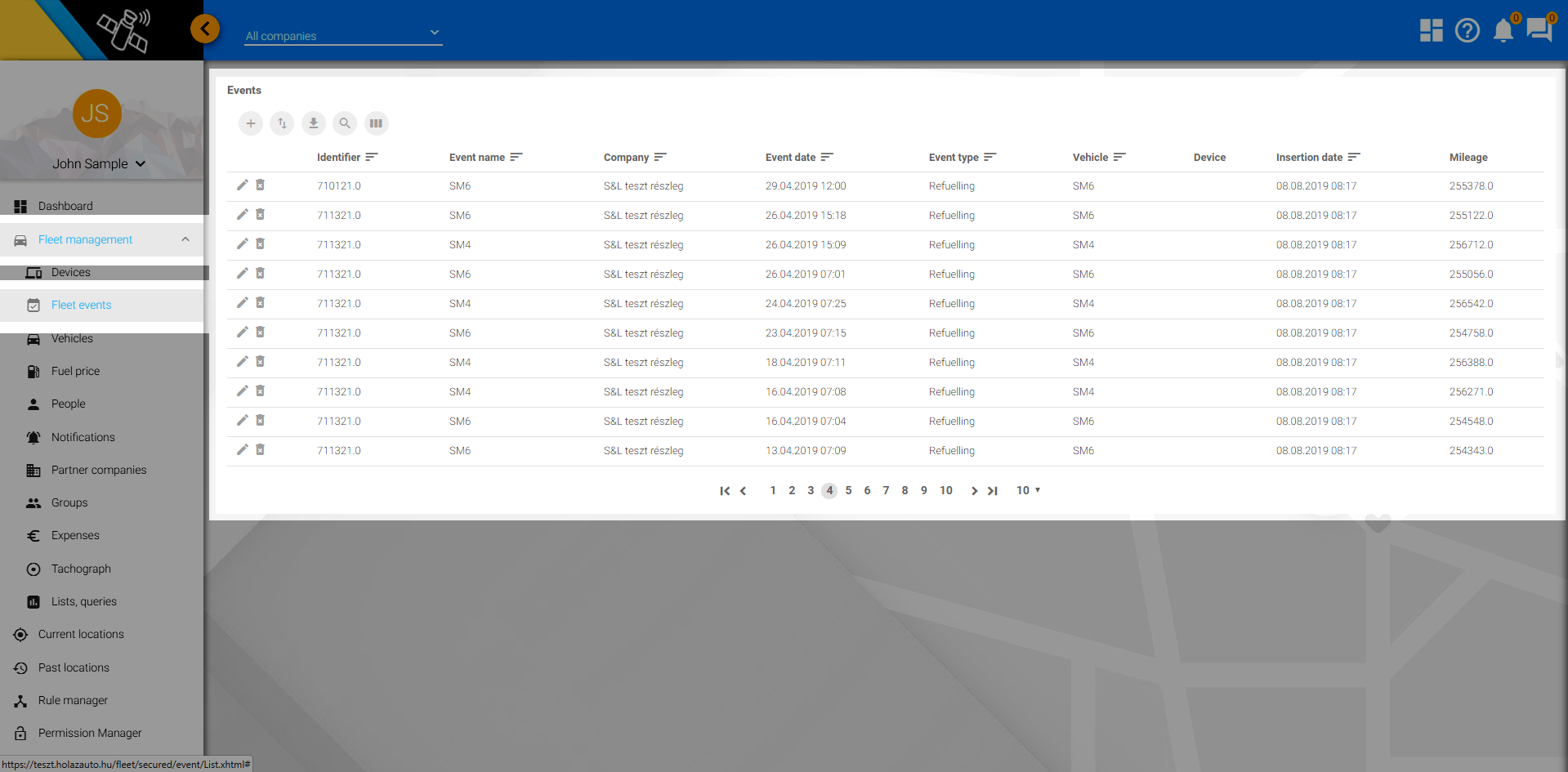This screenshot has width=1568, height=772.
Task: Open the search magnifier in Events toolbar
Action: point(345,123)
